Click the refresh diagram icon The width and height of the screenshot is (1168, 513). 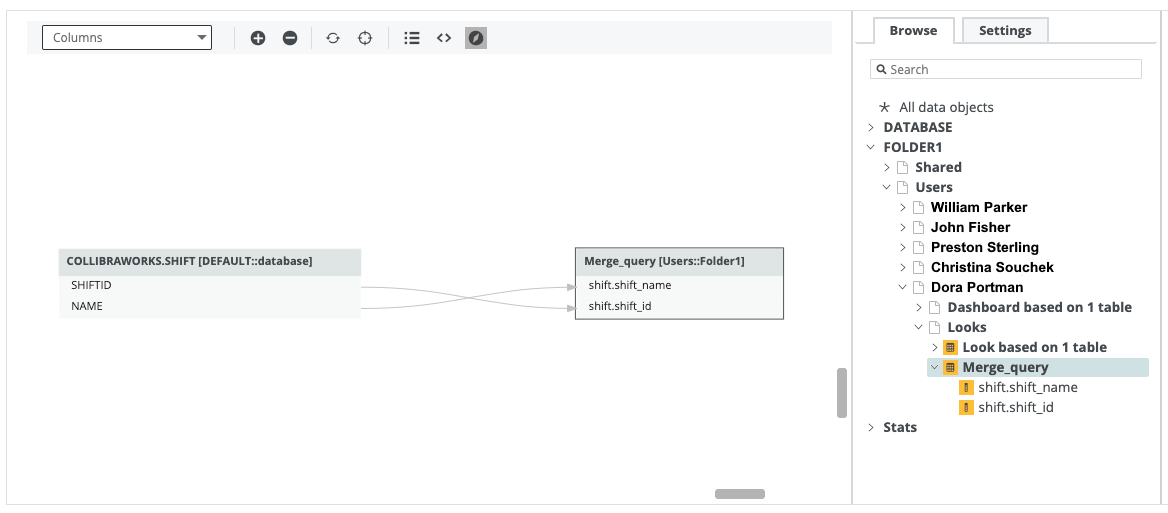[333, 38]
